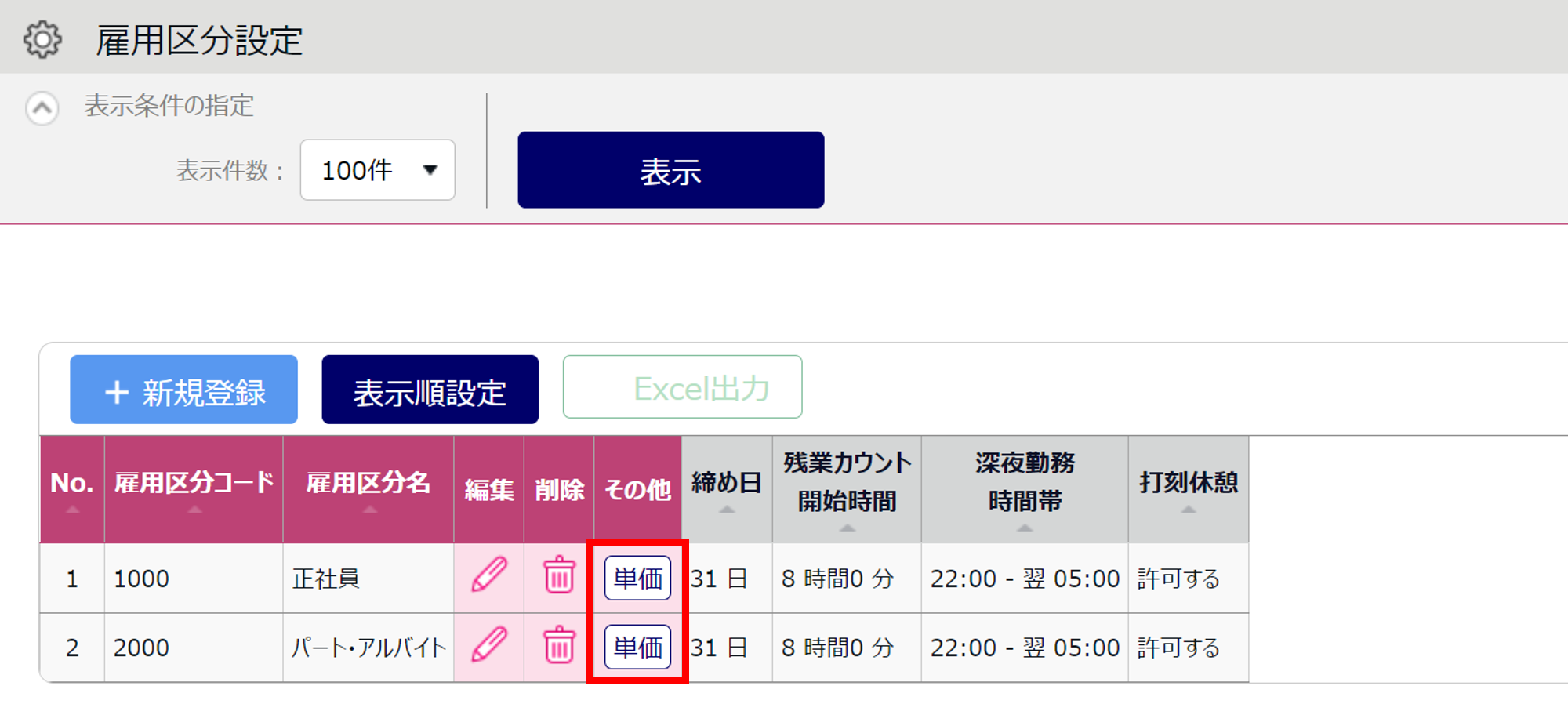
Task: Open the 表示件数 100件 dropdown
Action: [378, 170]
